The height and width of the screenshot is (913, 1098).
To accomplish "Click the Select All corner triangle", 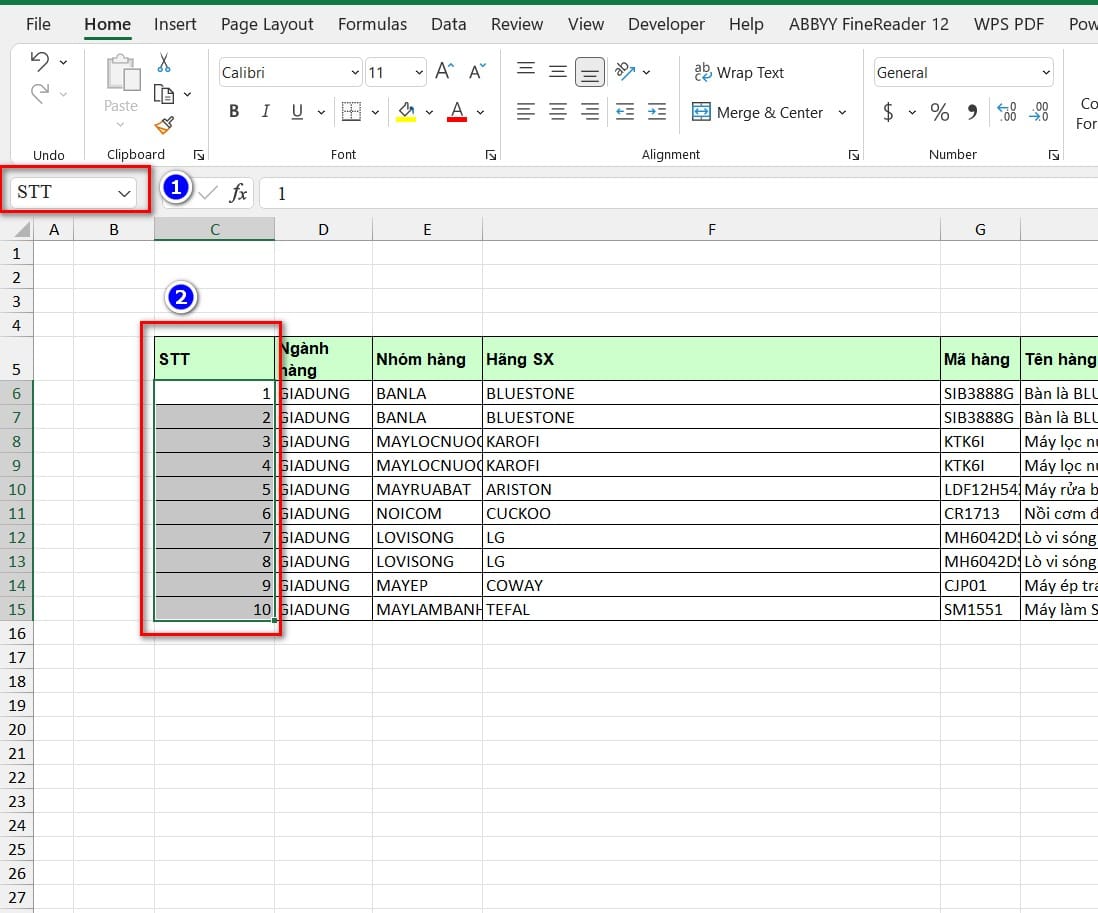I will [22, 230].
